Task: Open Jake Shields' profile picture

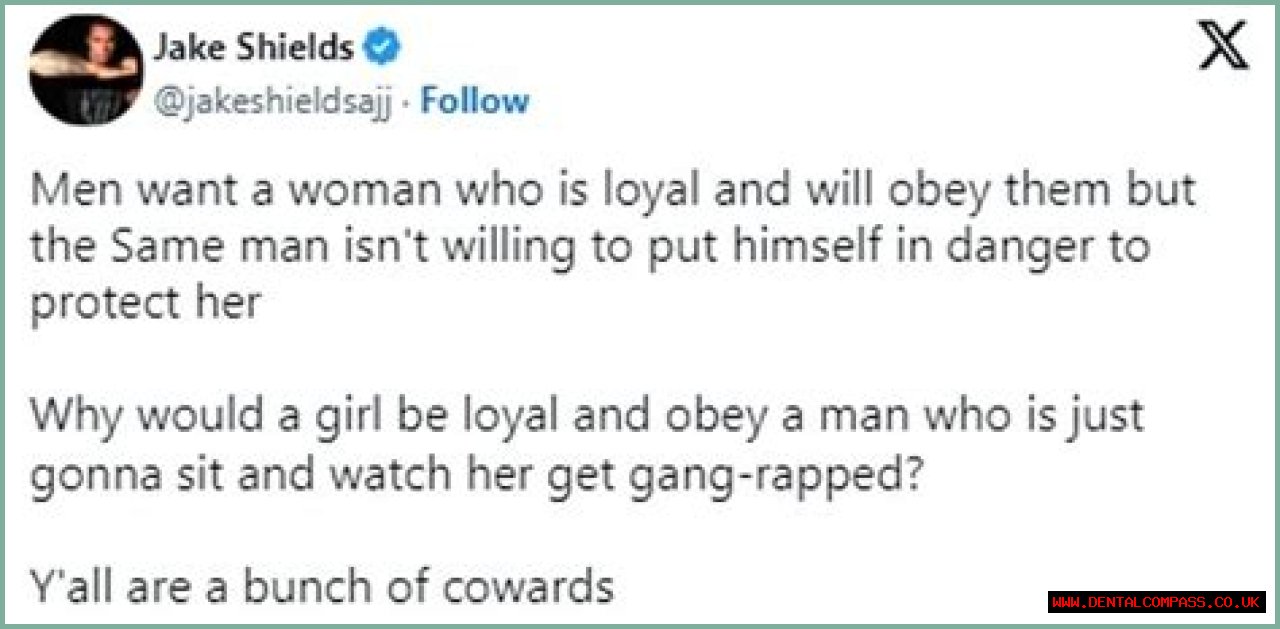Action: tap(86, 70)
